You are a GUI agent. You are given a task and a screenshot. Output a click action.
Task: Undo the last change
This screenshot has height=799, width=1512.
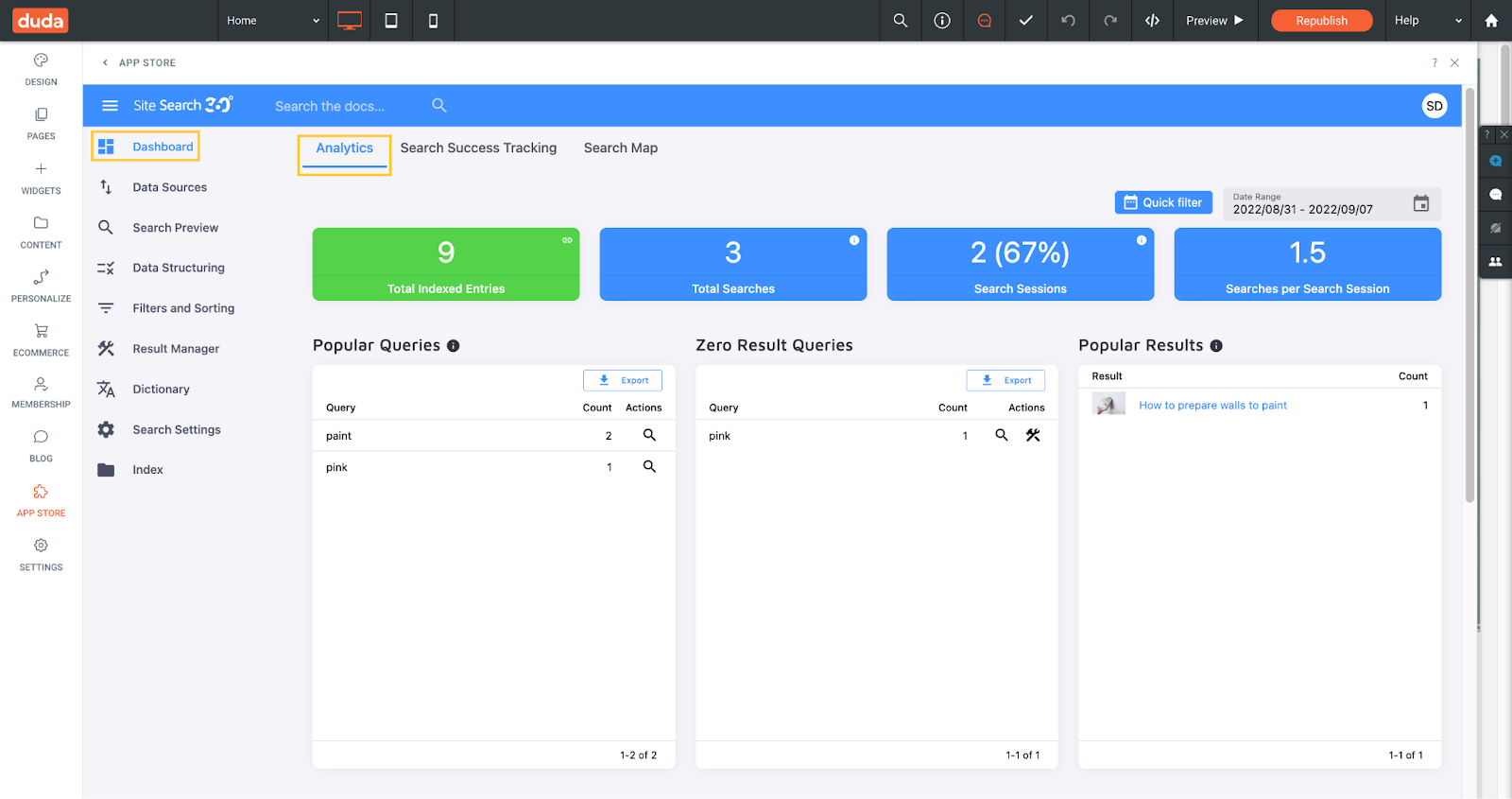tap(1068, 20)
